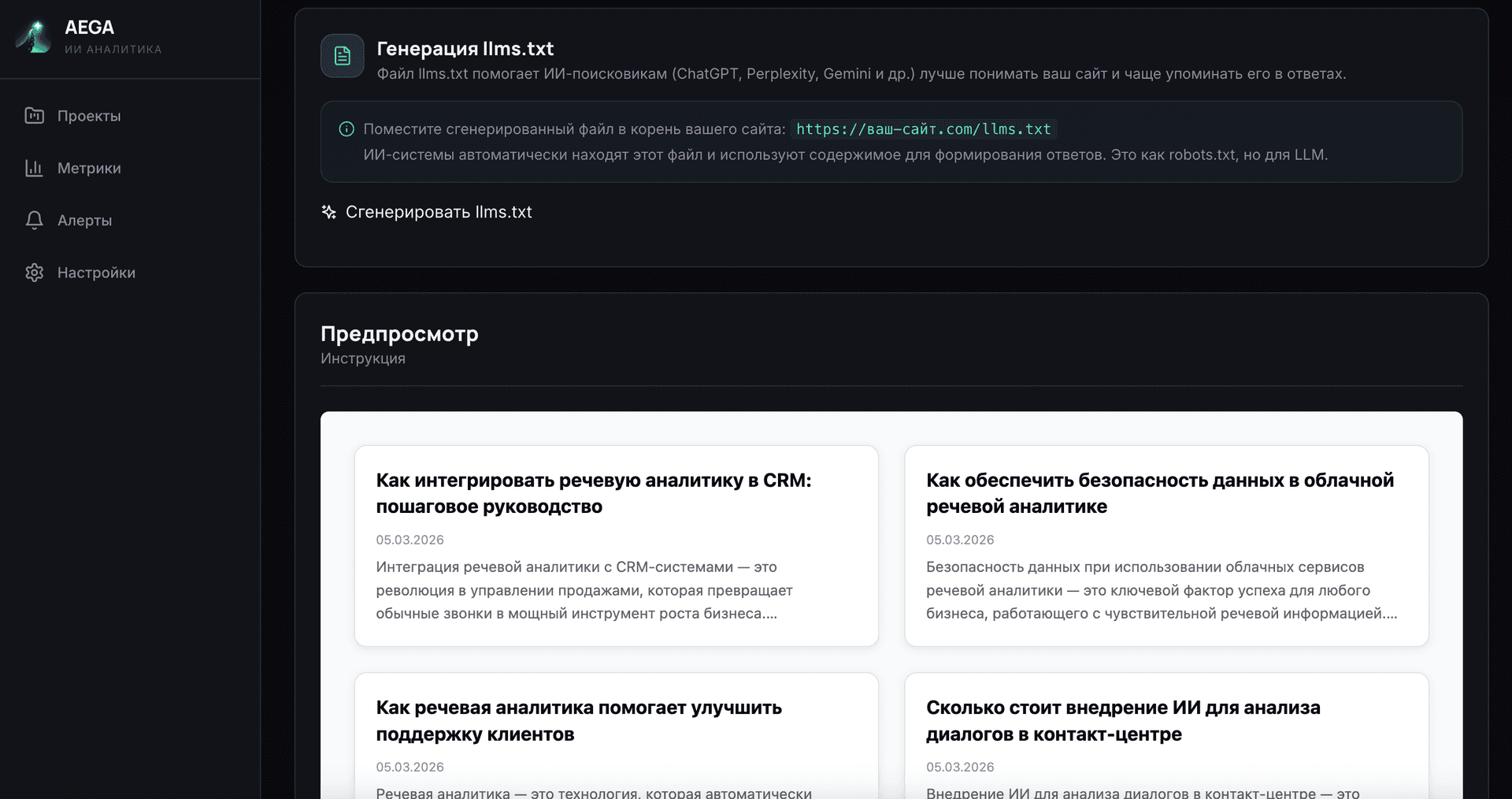Click the date 05.03.2026 on the CRM card
Image resolution: width=1512 pixels, height=799 pixels.
pyautogui.click(x=409, y=540)
